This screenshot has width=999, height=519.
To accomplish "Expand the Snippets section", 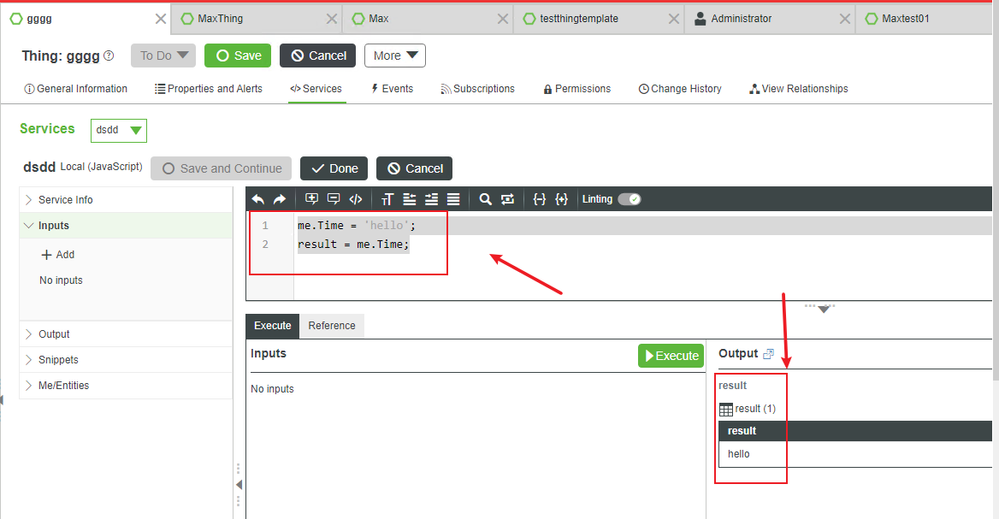I will coord(126,360).
